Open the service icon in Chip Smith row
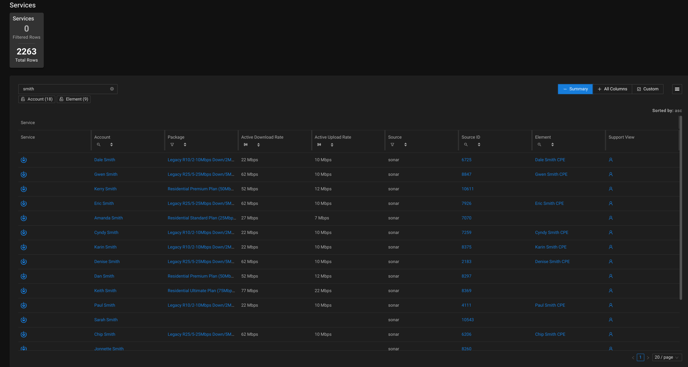 click(24, 334)
